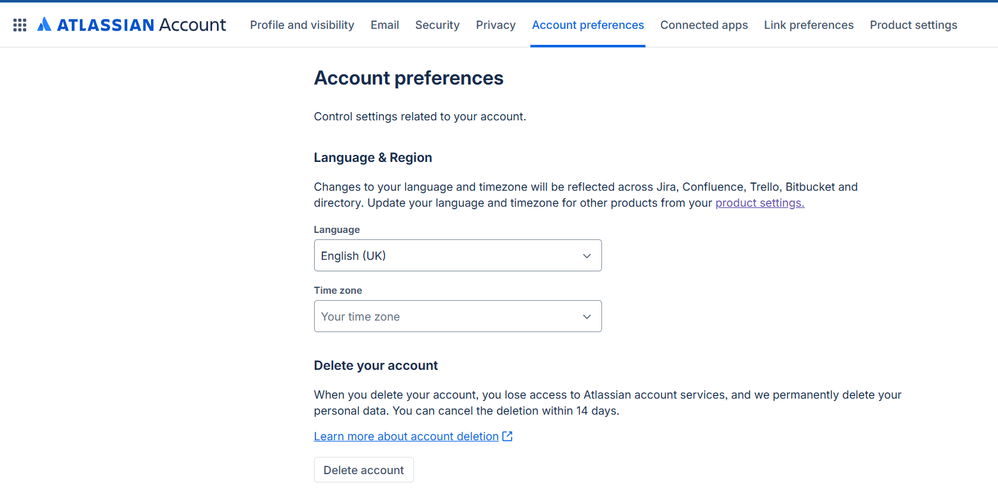Click the Time zone dropdown chevron arrow
Image resolution: width=998 pixels, height=503 pixels.
587,317
